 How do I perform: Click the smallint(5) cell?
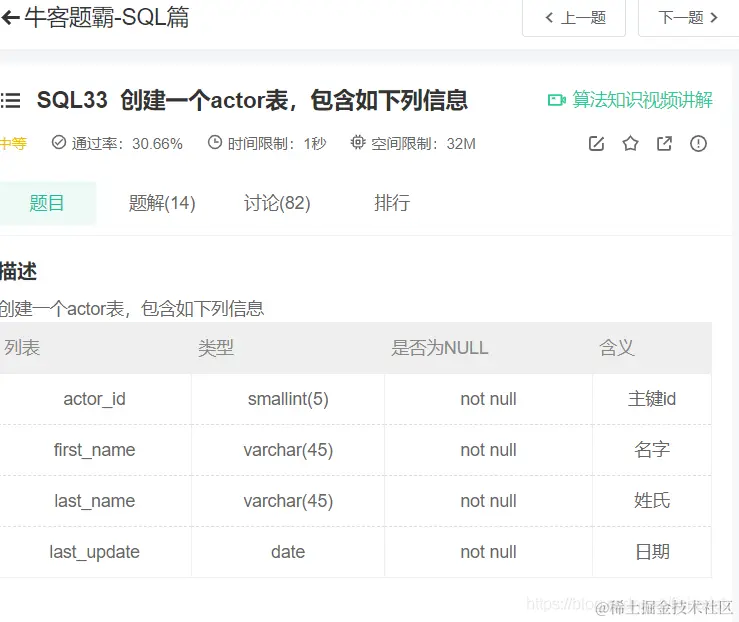pos(288,399)
